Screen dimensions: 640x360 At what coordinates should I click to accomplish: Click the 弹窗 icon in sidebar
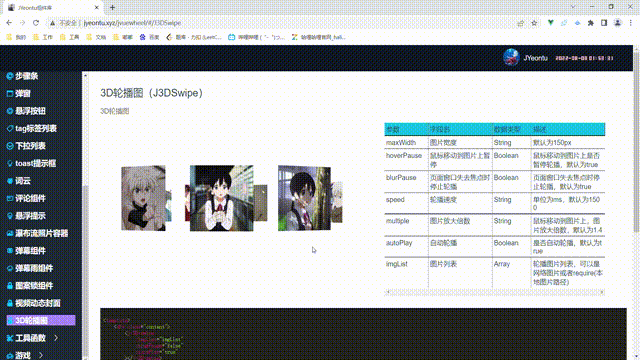coord(10,94)
